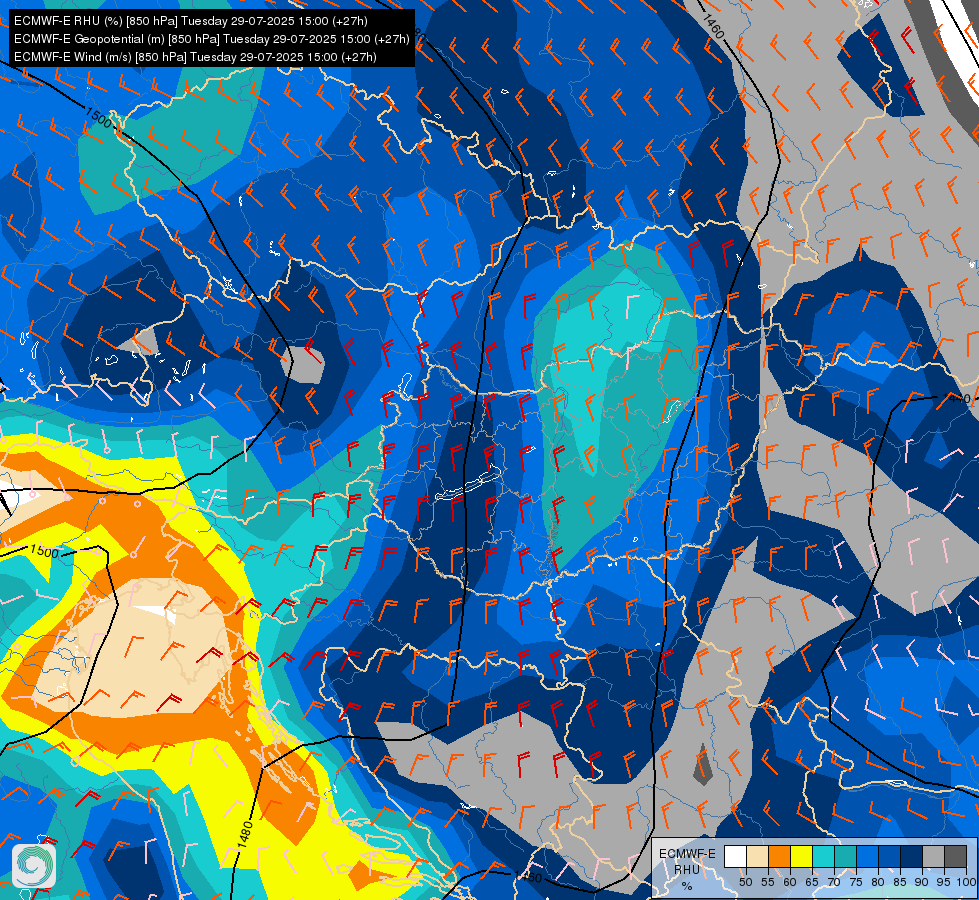Click the 1460 contour label on the grey area
979x900 pixels.
click(x=713, y=26)
